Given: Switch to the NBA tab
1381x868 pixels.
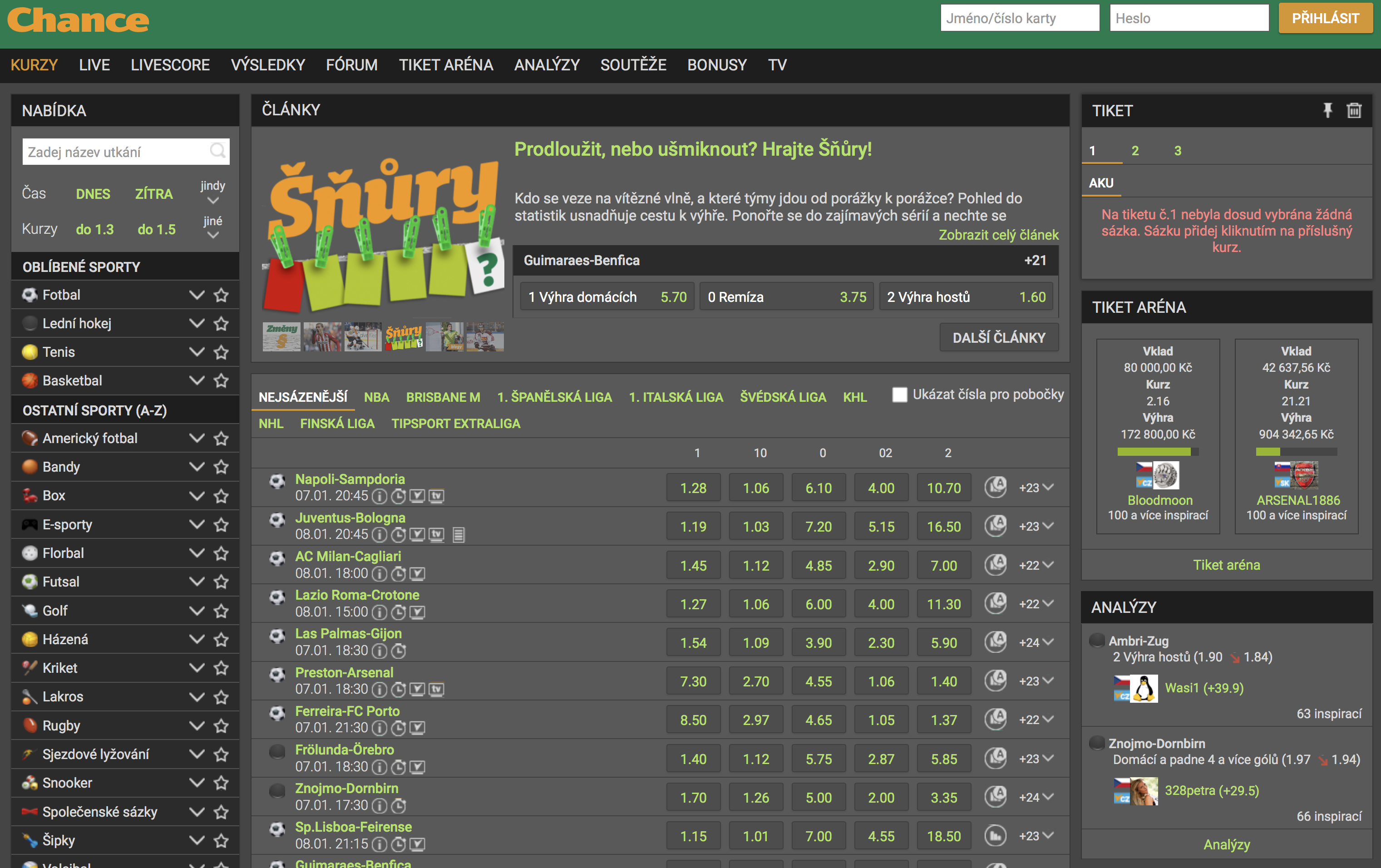Looking at the screenshot, I should tap(377, 397).
